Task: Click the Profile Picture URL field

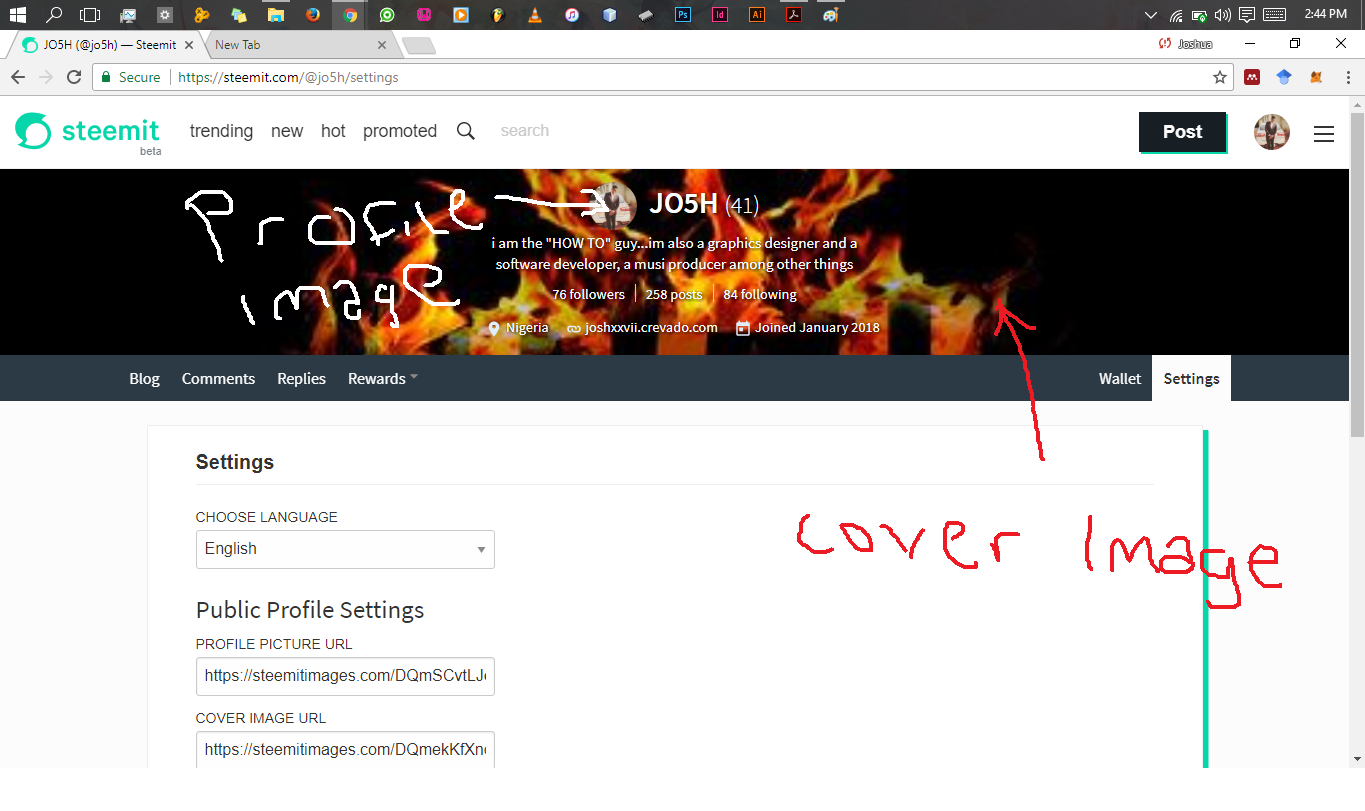Action: coord(345,676)
